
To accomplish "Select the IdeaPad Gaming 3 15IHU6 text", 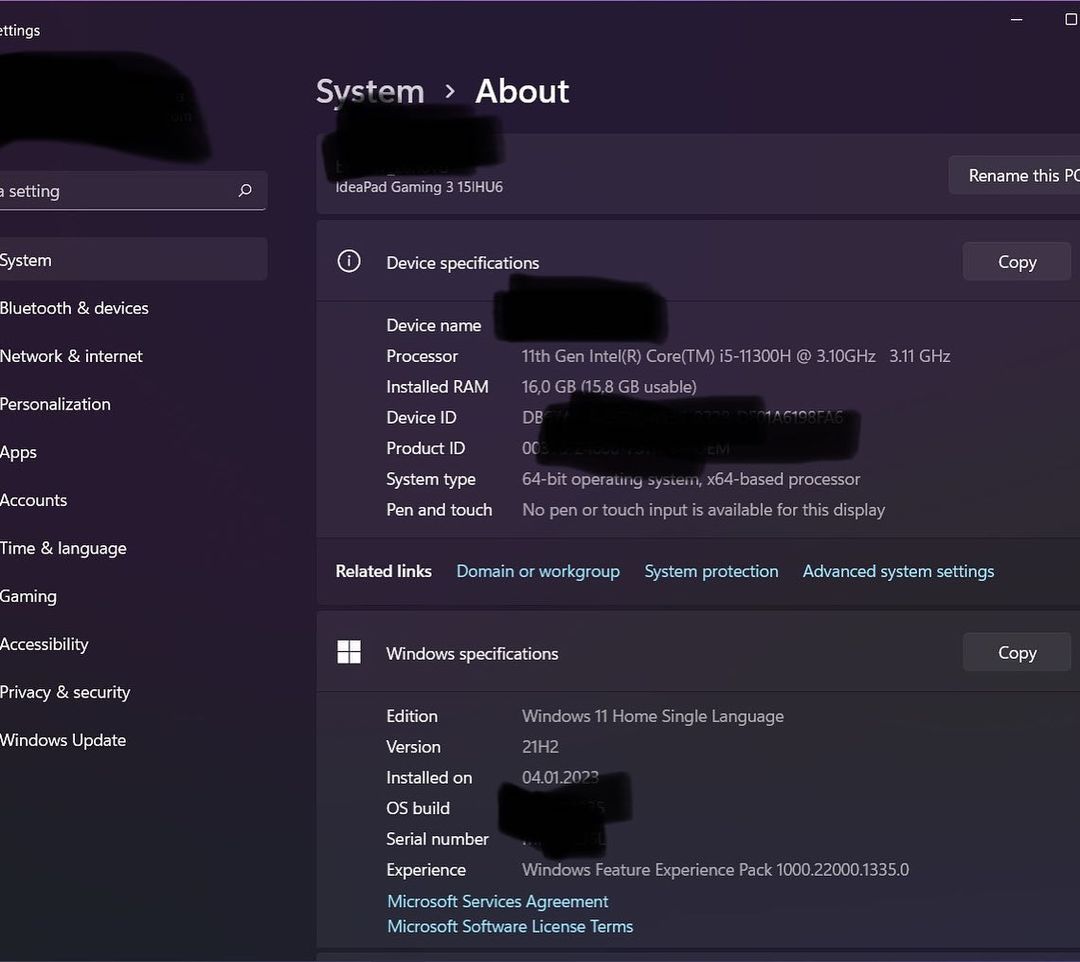I will [419, 187].
